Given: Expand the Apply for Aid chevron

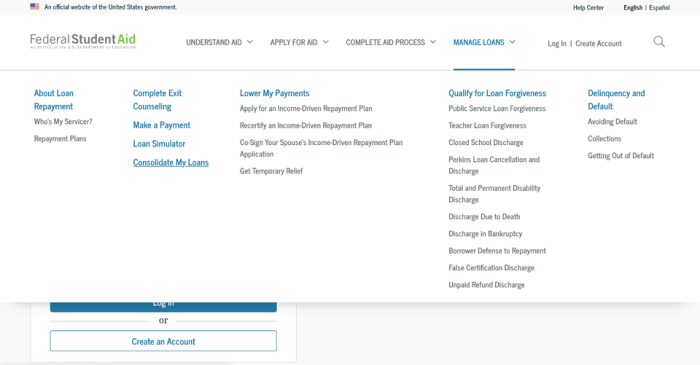Looking at the screenshot, I should [x=326, y=42].
